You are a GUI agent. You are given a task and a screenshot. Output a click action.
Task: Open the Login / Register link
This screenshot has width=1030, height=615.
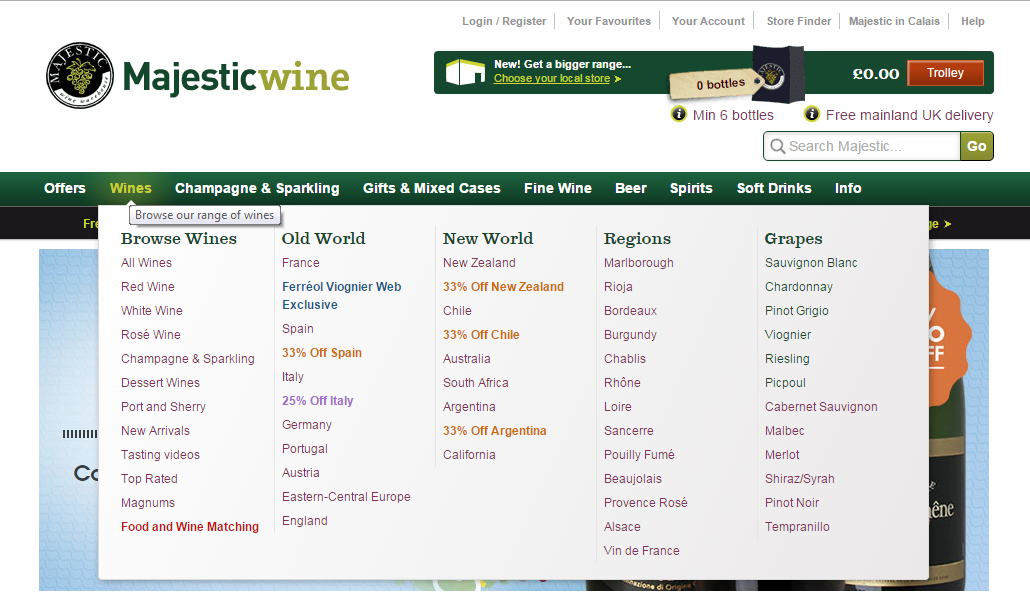(x=504, y=21)
